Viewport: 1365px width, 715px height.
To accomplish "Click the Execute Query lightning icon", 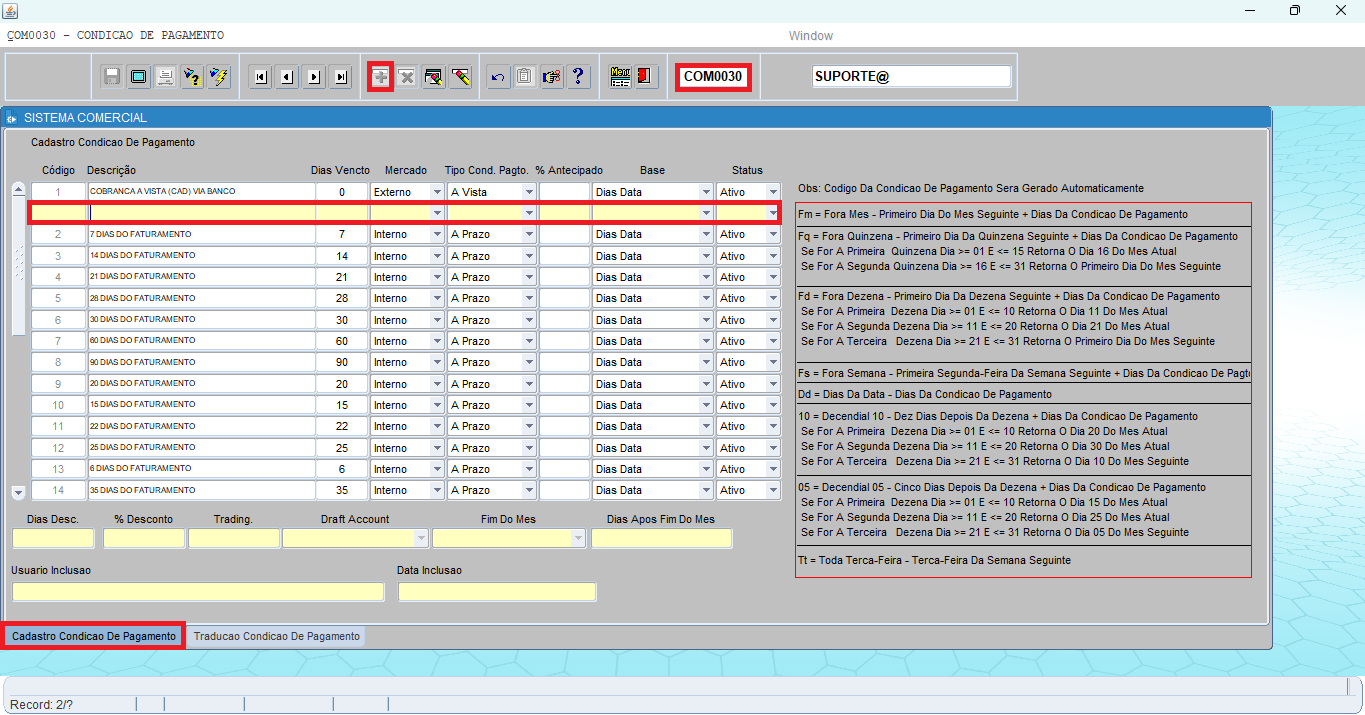I will [x=218, y=77].
